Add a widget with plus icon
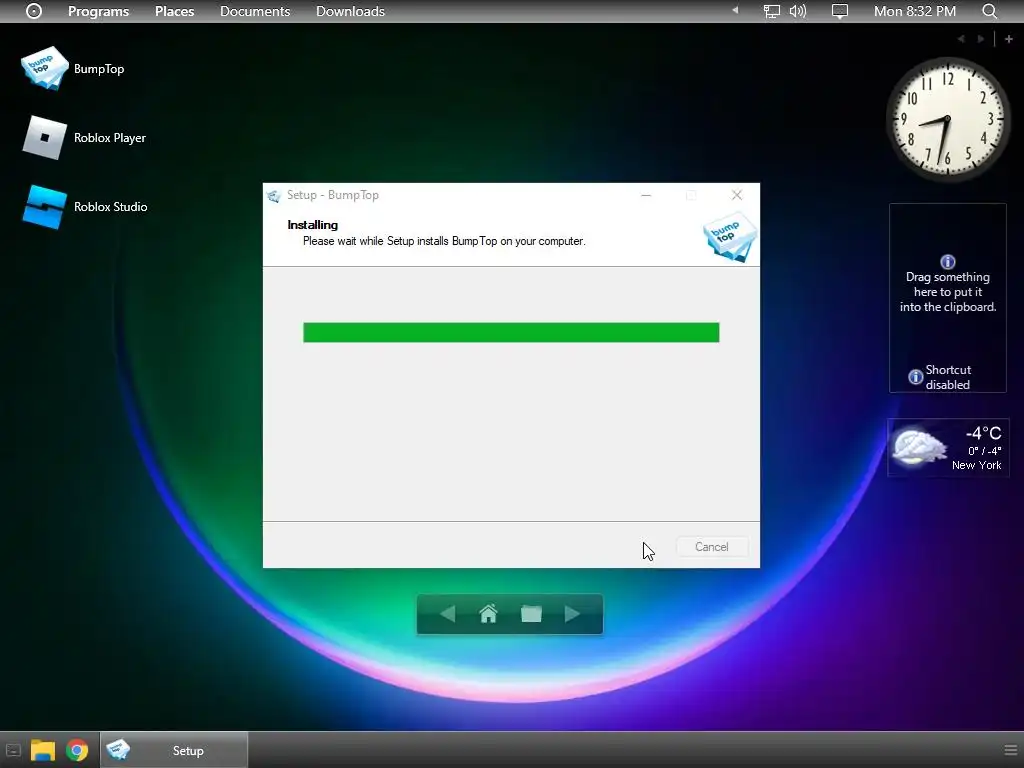The height and width of the screenshot is (768, 1024). 1008,39
